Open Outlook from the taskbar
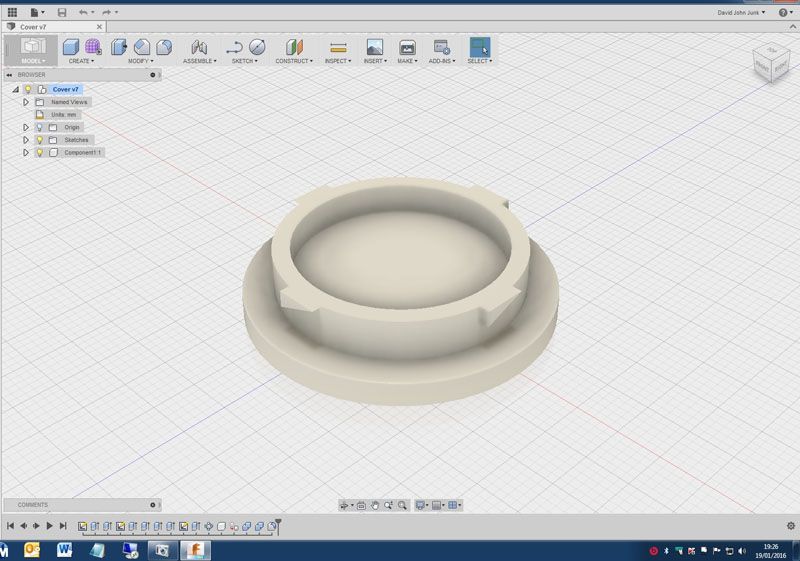Viewport: 800px width, 561px height. (32, 550)
